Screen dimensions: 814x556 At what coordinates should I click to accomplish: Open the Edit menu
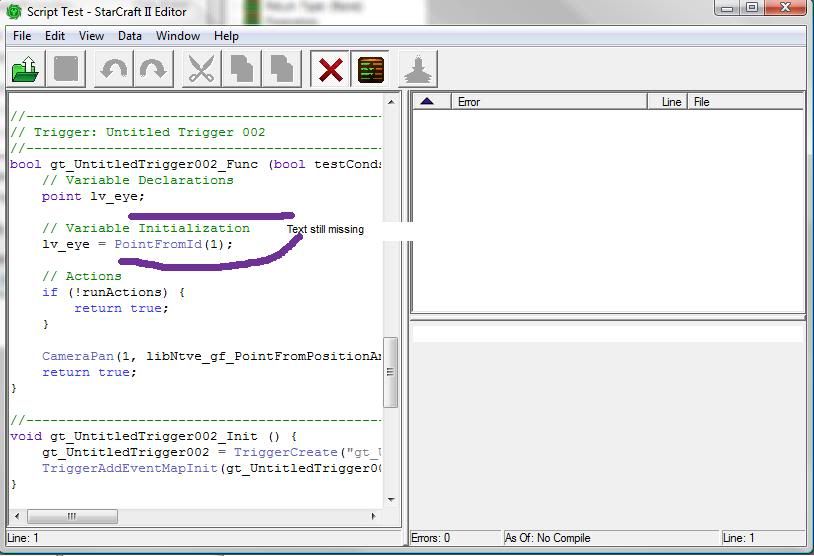click(55, 36)
